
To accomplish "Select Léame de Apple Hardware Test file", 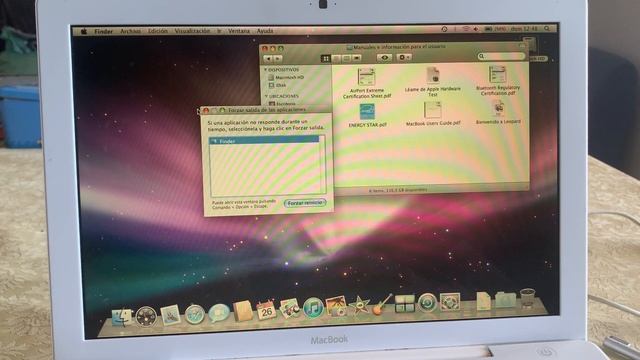I will pyautogui.click(x=433, y=82).
